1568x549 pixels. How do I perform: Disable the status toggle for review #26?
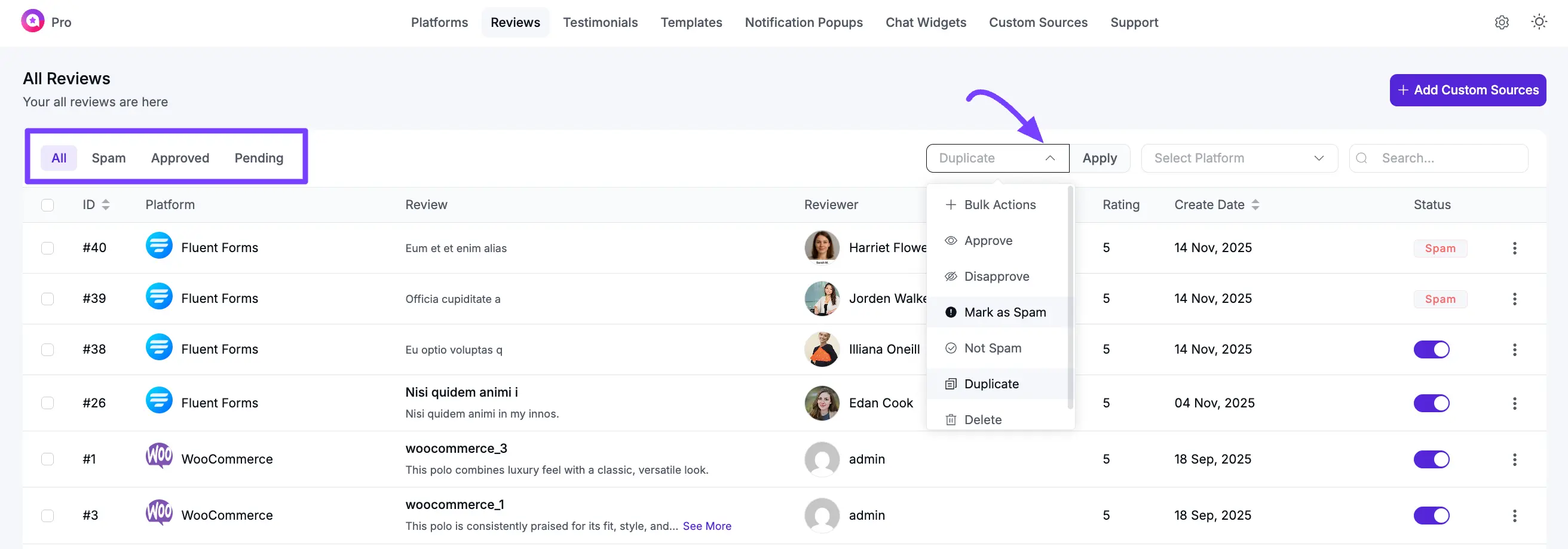point(1432,402)
